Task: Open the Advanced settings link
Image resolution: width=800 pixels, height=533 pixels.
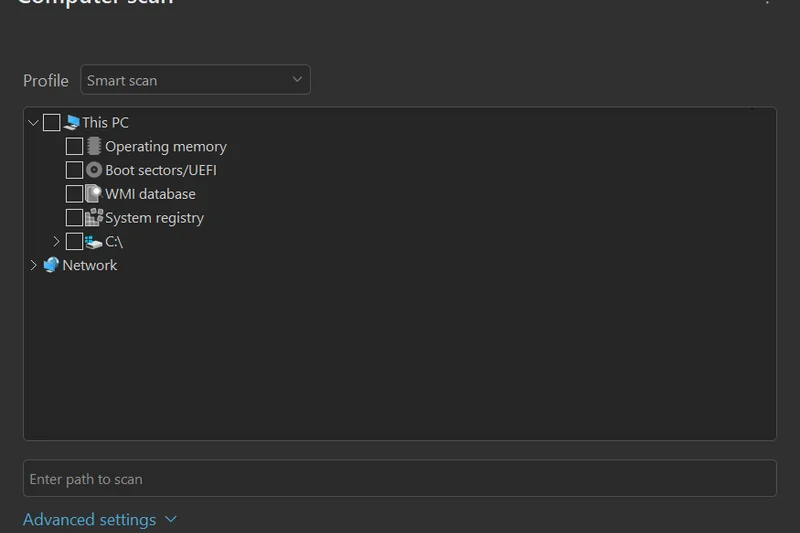Action: (x=89, y=520)
